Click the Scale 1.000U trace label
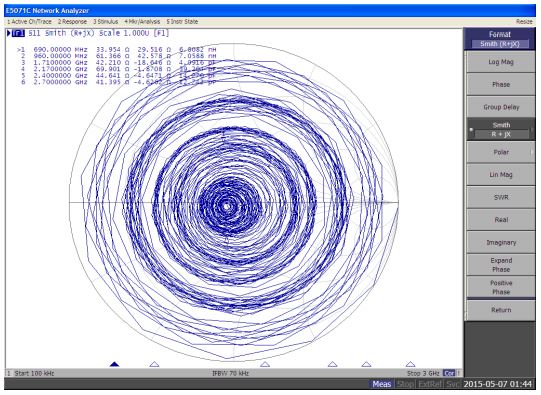Image resolution: width=541 pixels, height=395 pixels. click(124, 33)
